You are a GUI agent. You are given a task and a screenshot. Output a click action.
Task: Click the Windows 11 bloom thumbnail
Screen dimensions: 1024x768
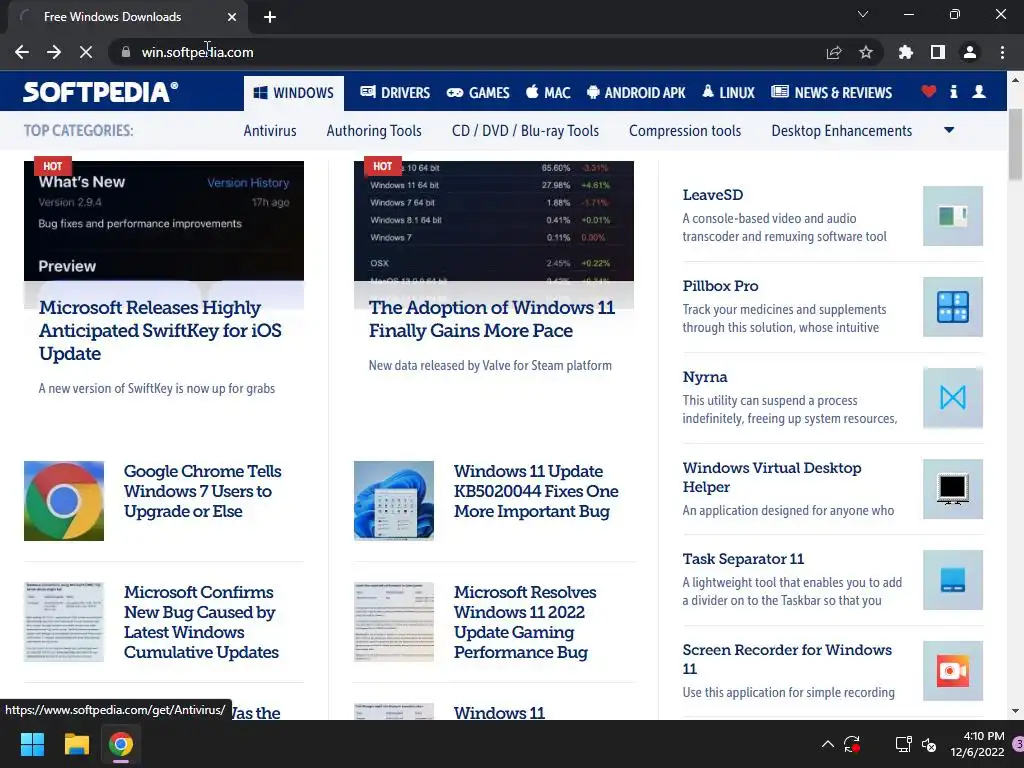pyautogui.click(x=394, y=501)
